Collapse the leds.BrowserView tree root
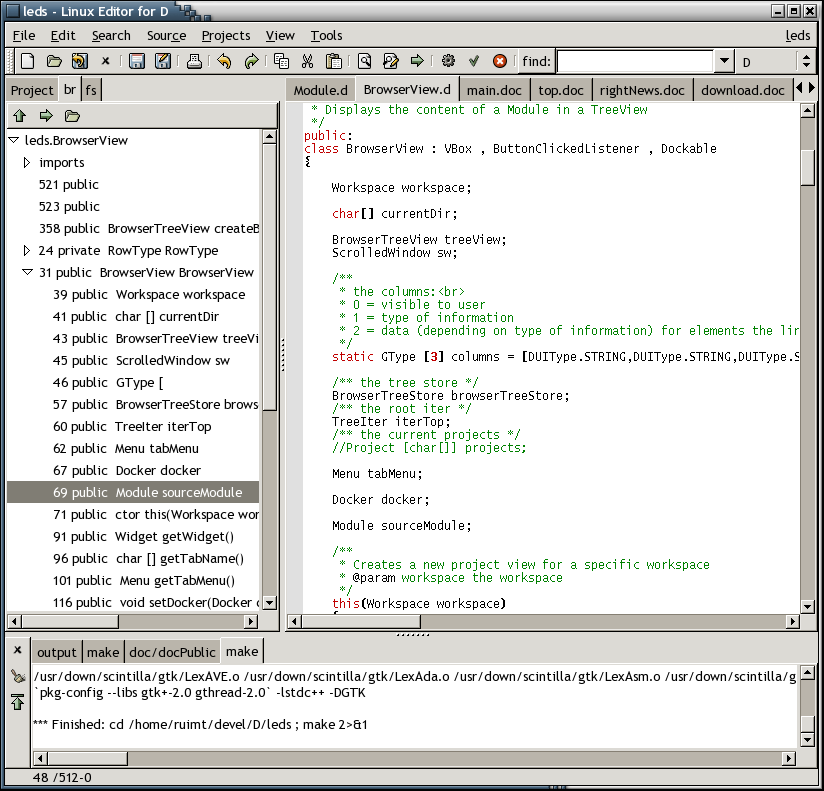Image resolution: width=824 pixels, height=791 pixels. (x=14, y=140)
